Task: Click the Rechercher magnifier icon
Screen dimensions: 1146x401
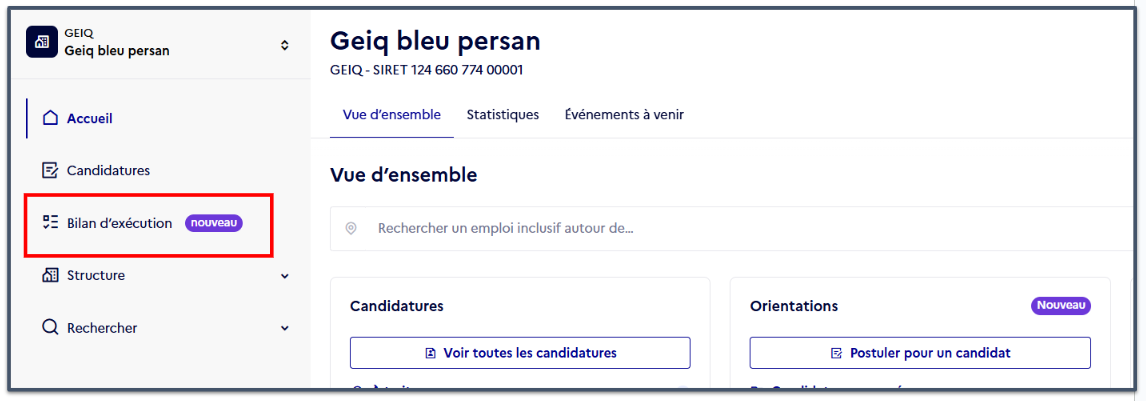Action: [50, 329]
